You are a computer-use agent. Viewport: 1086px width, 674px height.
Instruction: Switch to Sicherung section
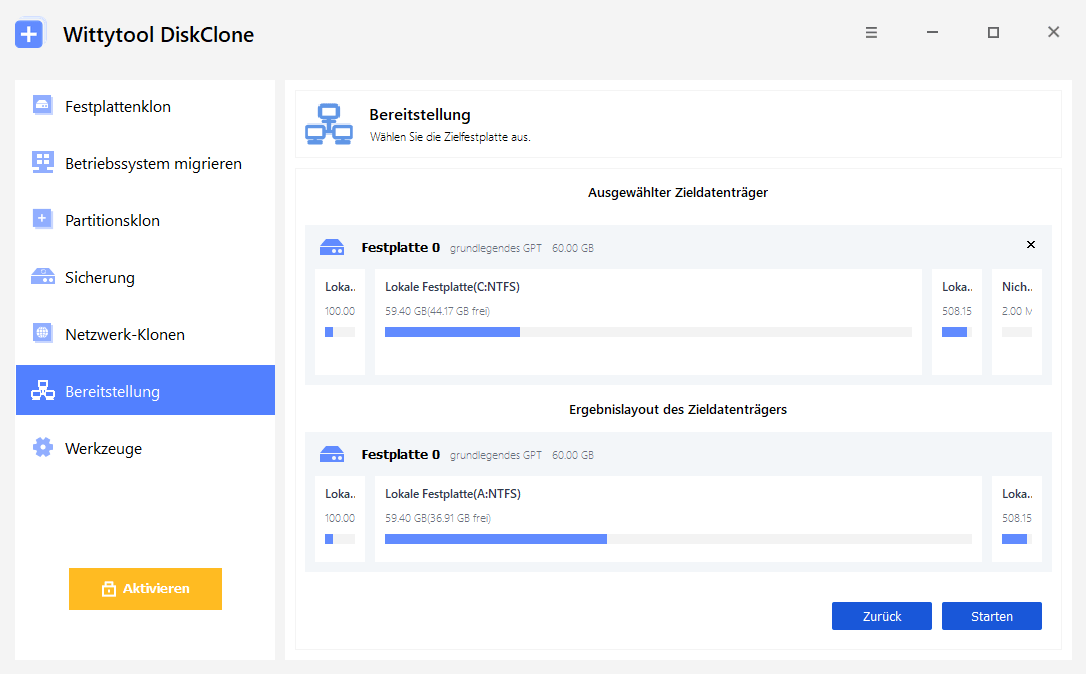click(x=145, y=277)
